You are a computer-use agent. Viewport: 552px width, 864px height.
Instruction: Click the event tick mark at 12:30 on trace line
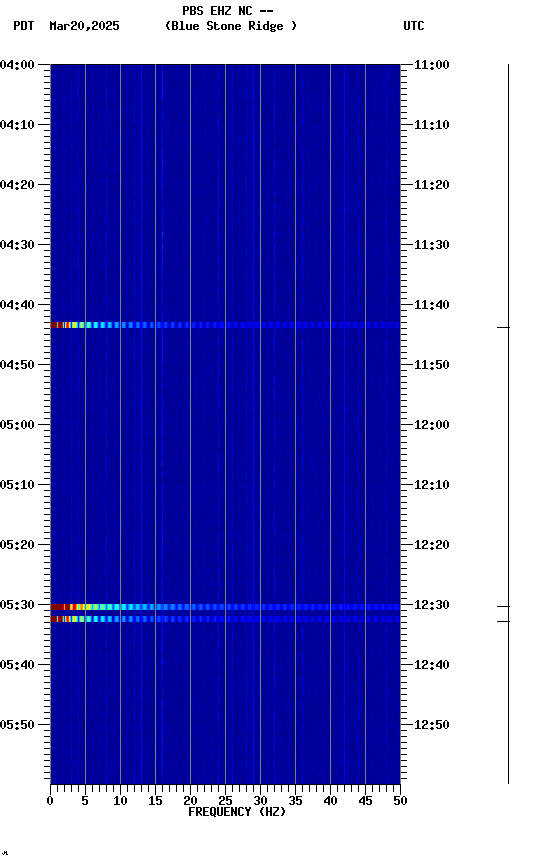click(504, 607)
